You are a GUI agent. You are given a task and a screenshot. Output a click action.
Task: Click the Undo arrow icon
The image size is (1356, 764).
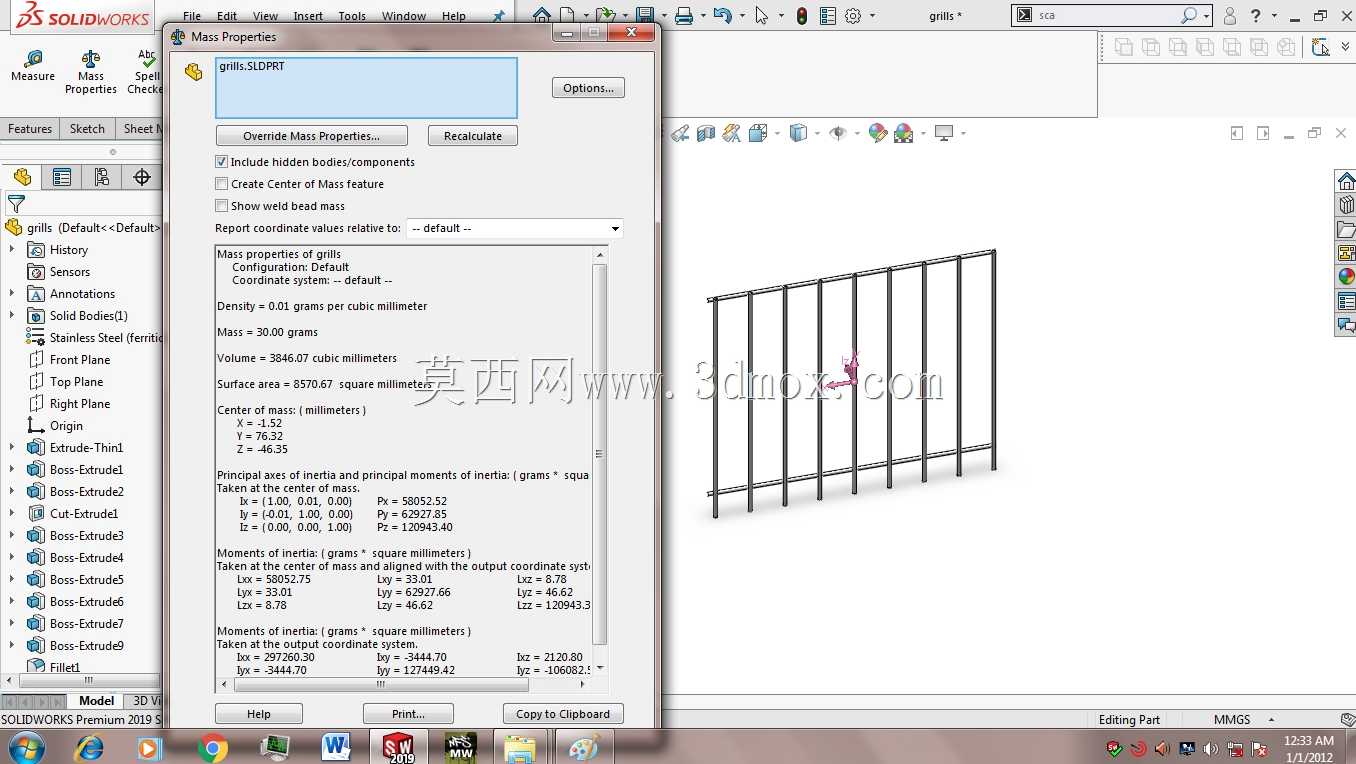[x=723, y=16]
